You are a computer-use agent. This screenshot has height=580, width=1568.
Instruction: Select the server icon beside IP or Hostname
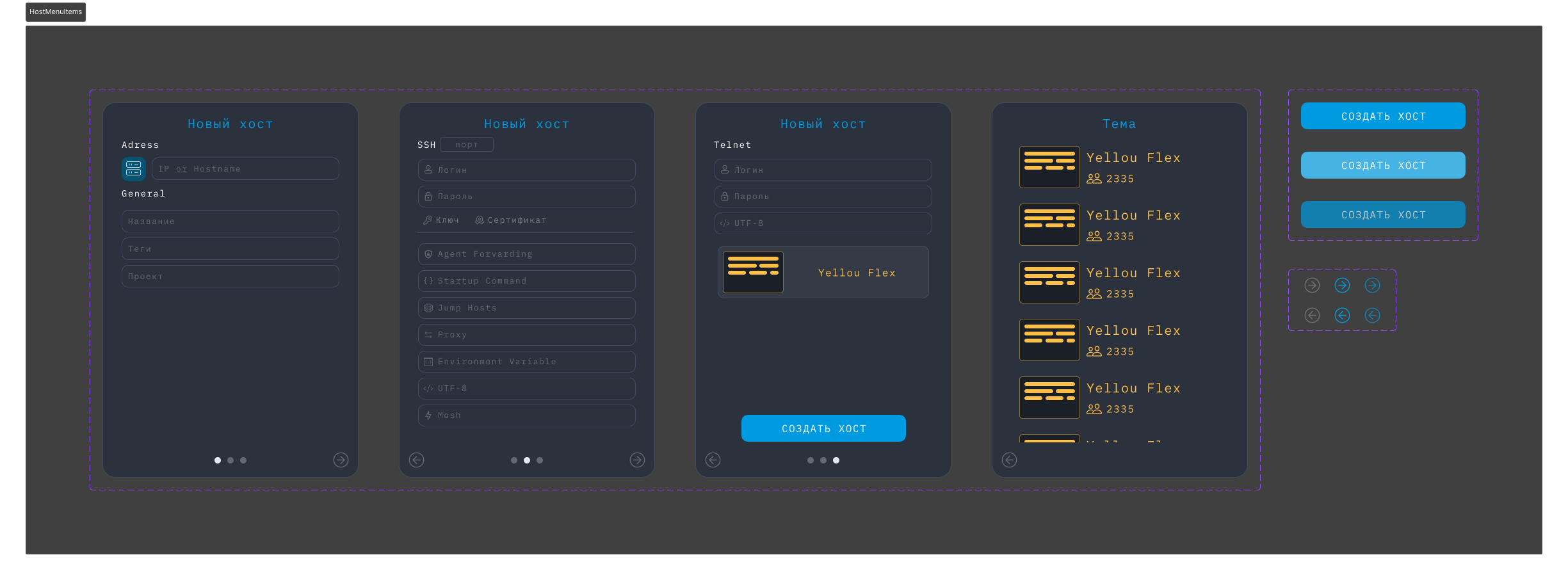pyautogui.click(x=133, y=168)
